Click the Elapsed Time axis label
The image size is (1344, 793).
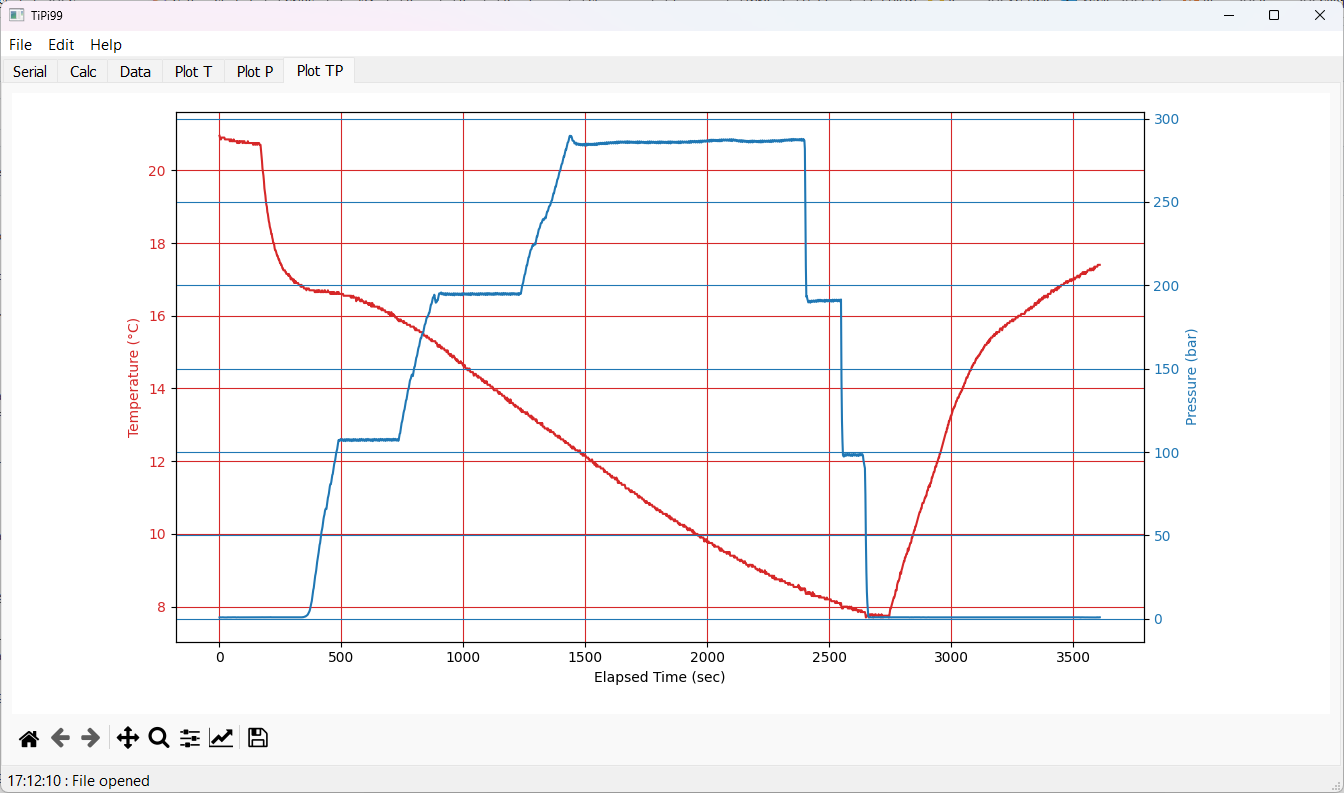[x=660, y=677]
